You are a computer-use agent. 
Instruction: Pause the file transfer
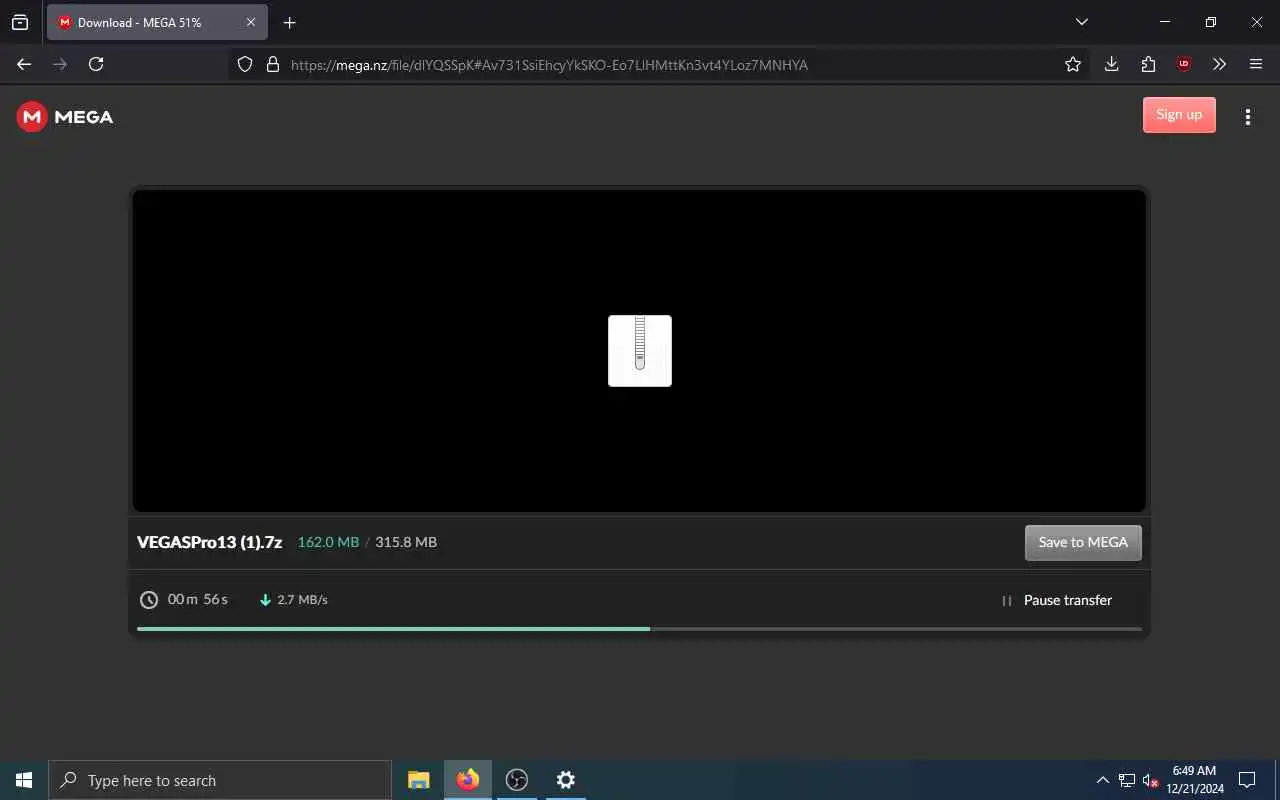[1056, 600]
